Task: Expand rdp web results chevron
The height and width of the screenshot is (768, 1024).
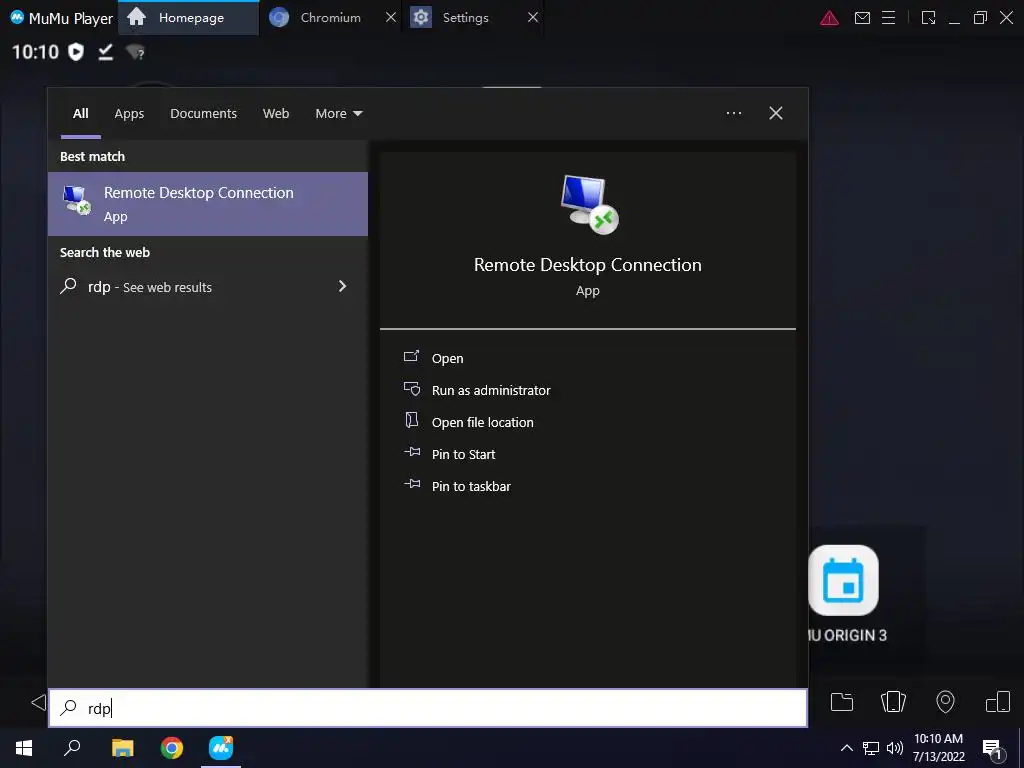Action: tap(342, 286)
